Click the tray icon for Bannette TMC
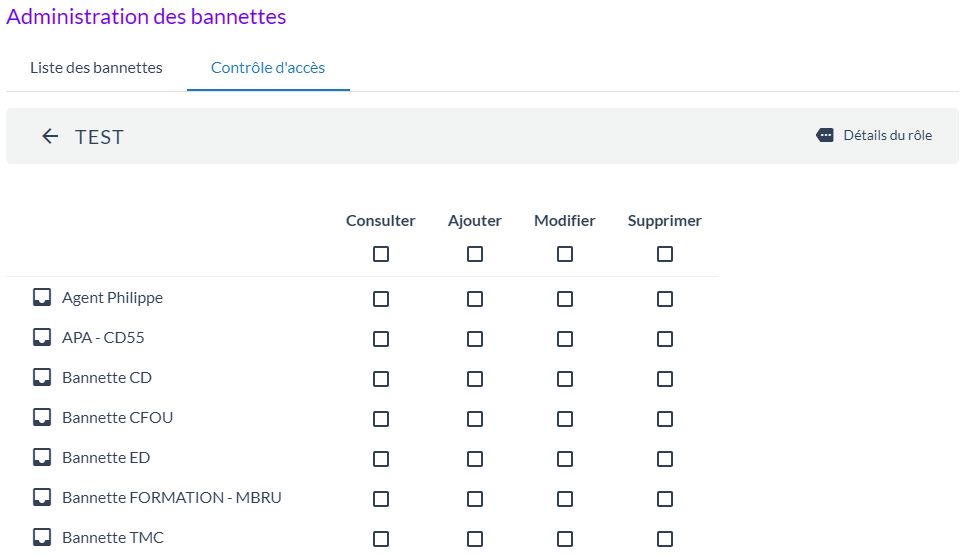This screenshot has width=967, height=556. coord(42,537)
